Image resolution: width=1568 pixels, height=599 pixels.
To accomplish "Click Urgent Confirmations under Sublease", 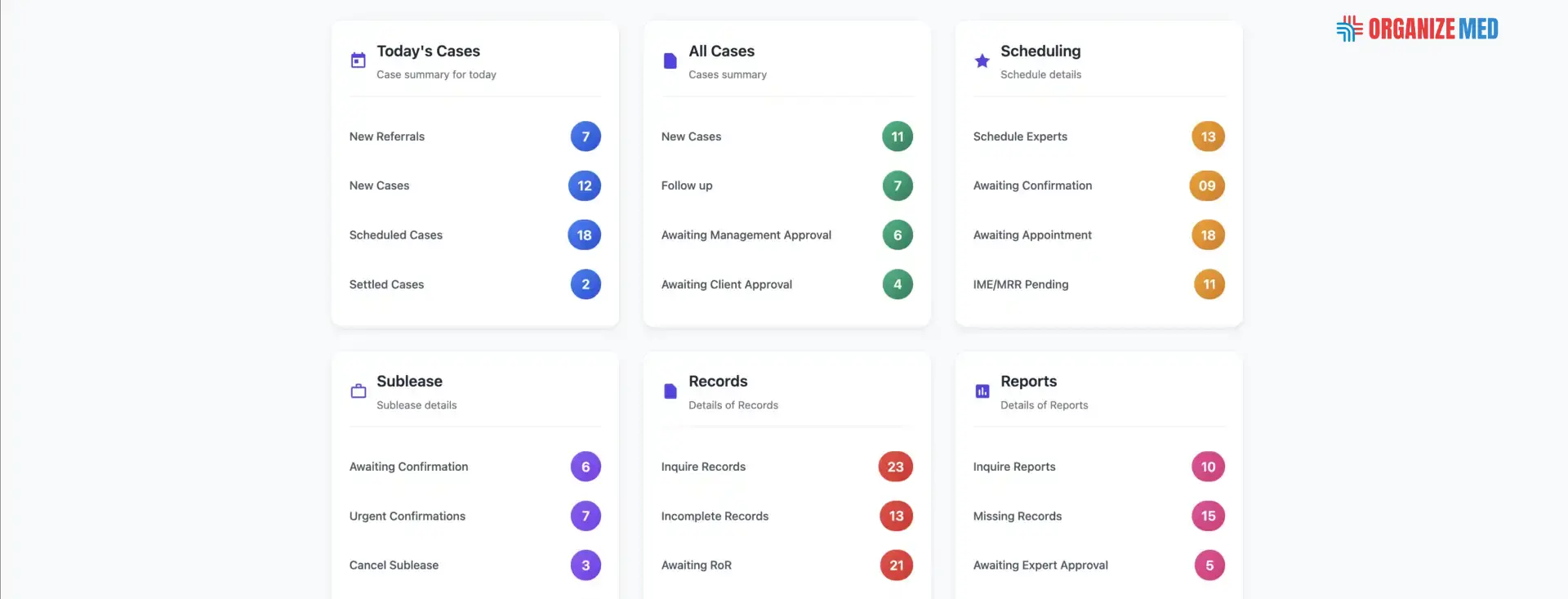I will tap(407, 516).
